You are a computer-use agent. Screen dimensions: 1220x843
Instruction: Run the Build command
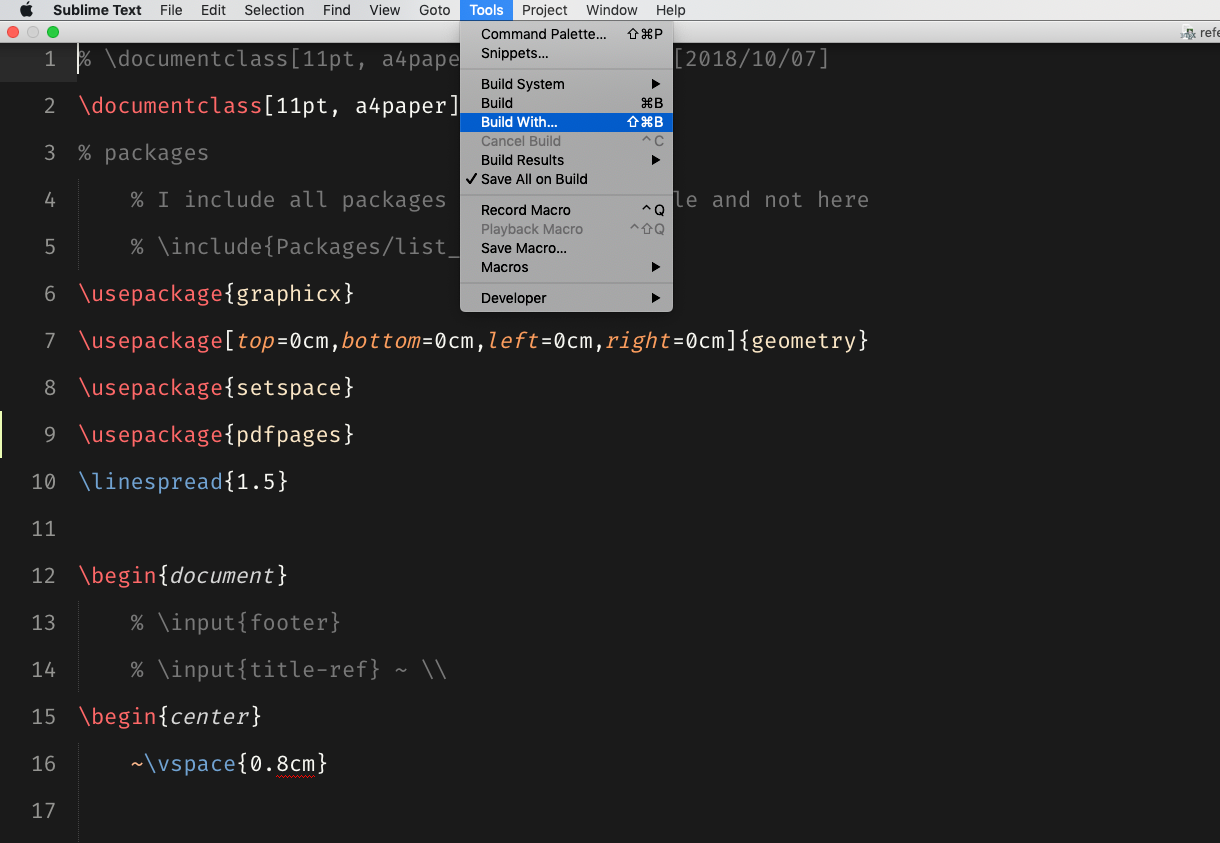[566, 103]
